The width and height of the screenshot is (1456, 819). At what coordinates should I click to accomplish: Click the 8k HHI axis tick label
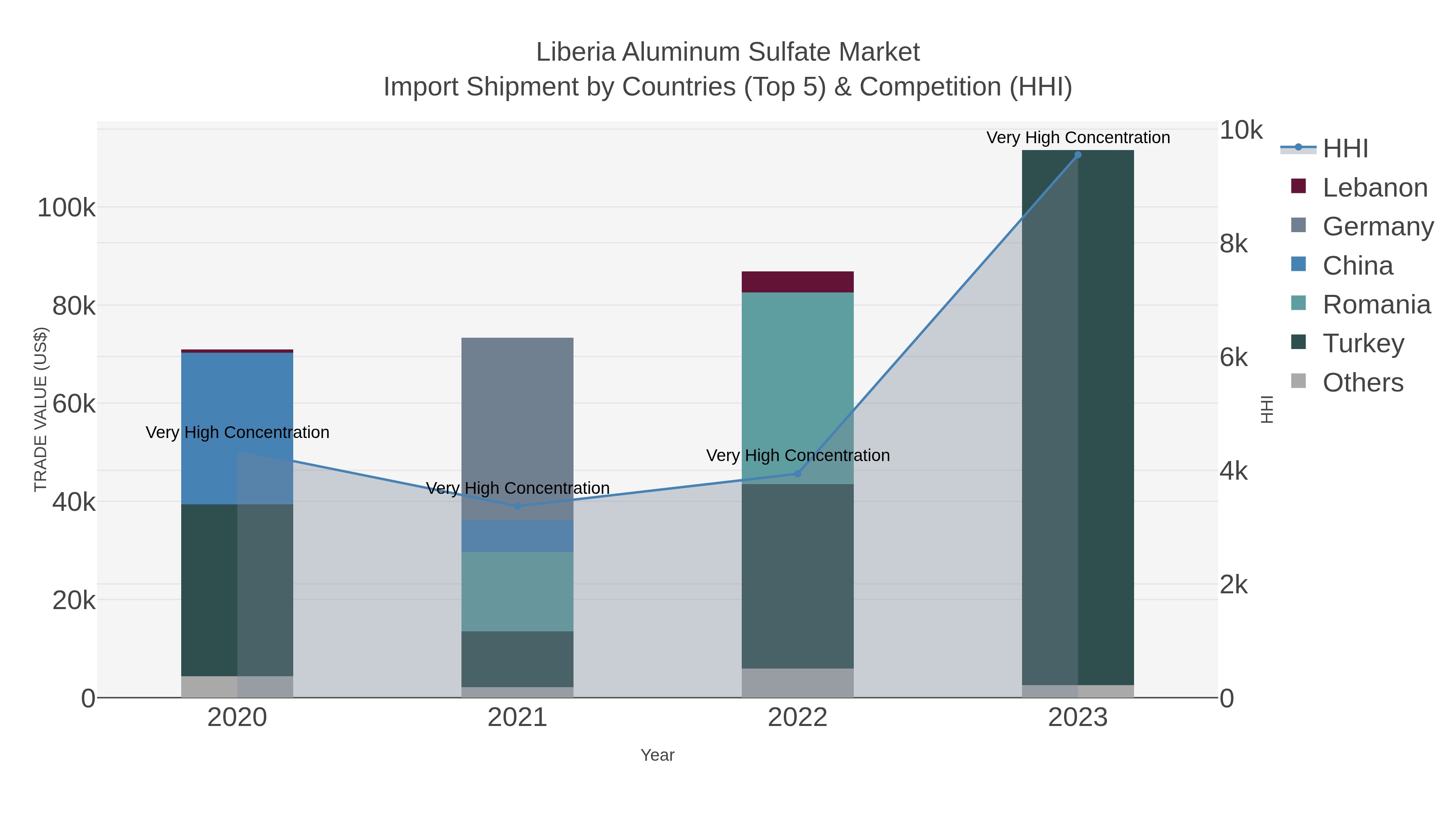coord(1233,243)
